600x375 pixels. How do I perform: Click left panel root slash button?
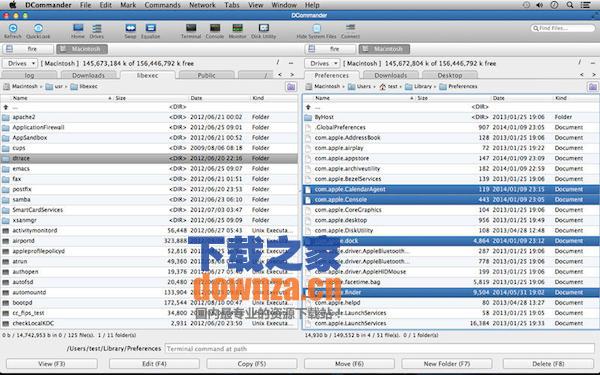[278, 62]
